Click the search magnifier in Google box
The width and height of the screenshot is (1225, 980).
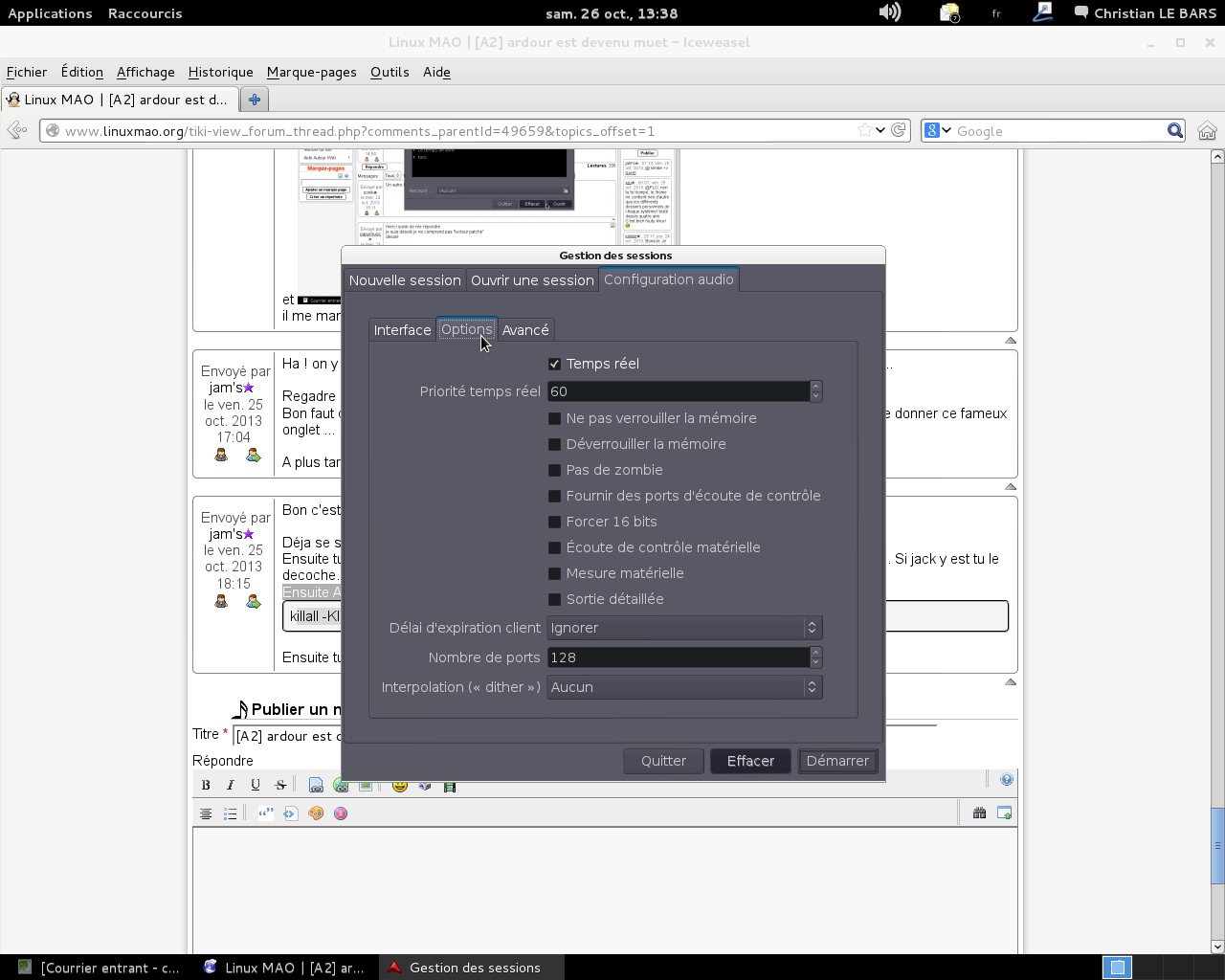pos(1175,130)
